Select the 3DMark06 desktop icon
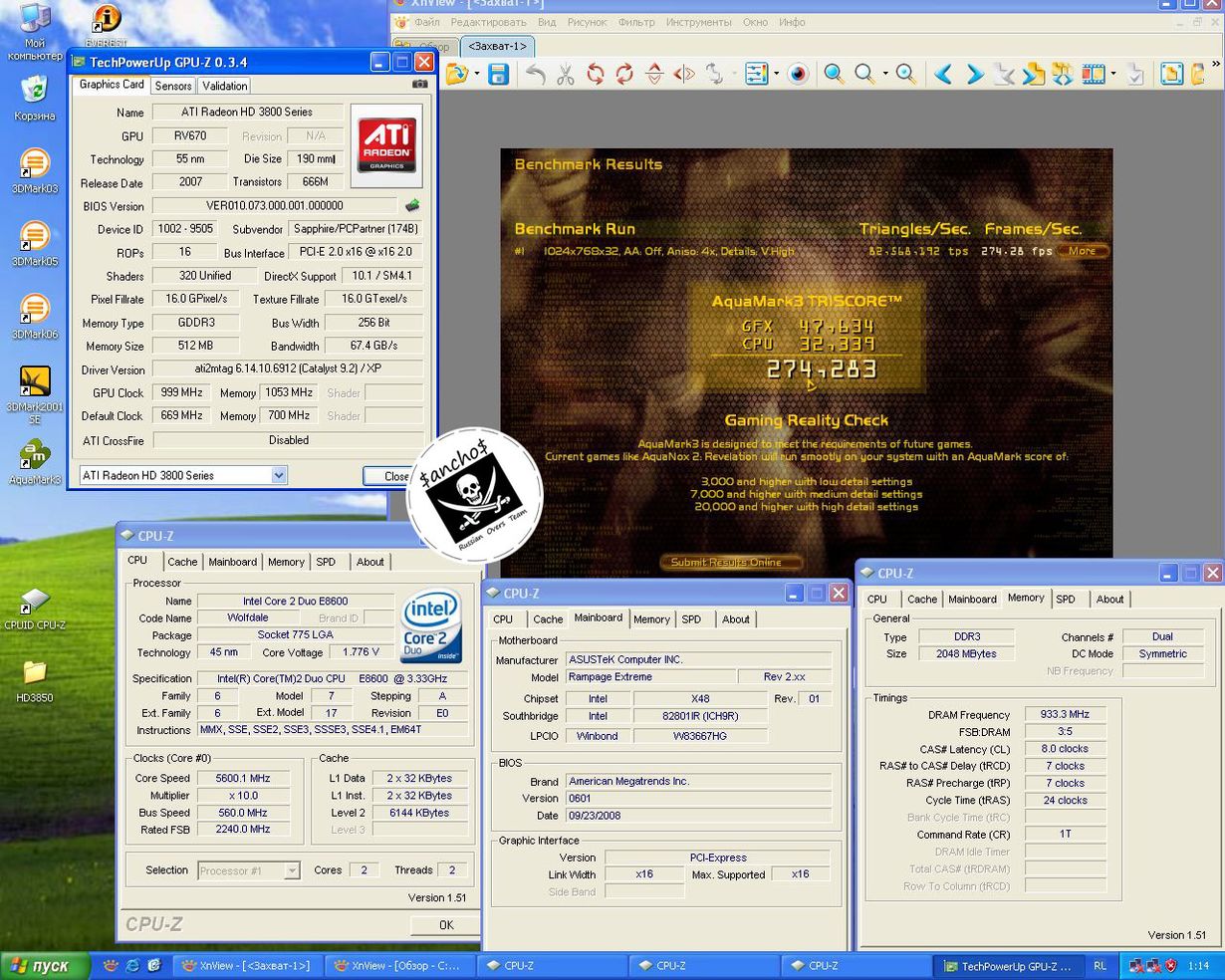Viewport: 1225px width, 980px height. point(35,317)
